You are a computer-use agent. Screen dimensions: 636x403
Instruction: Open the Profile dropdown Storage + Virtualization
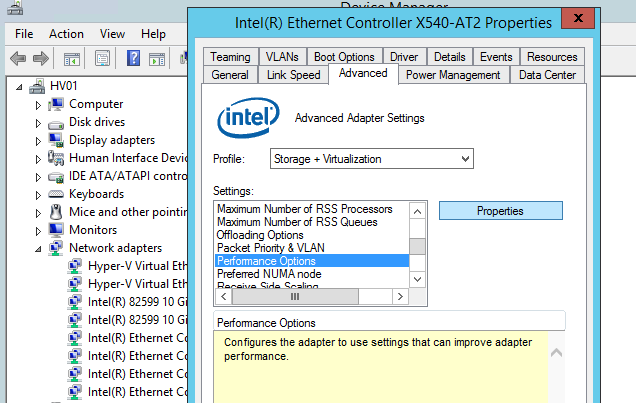(x=372, y=159)
